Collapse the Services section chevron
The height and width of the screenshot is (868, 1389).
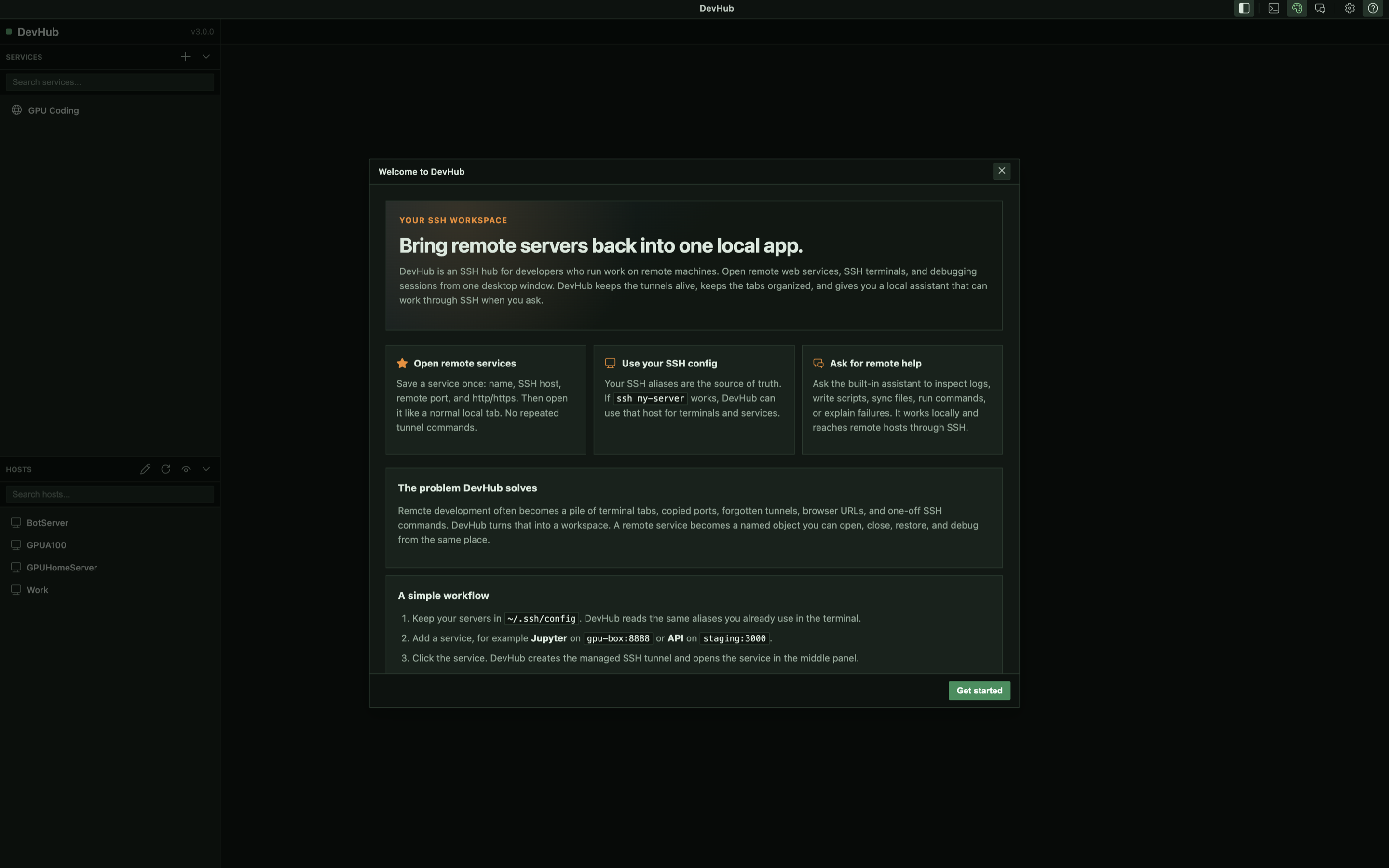206,56
